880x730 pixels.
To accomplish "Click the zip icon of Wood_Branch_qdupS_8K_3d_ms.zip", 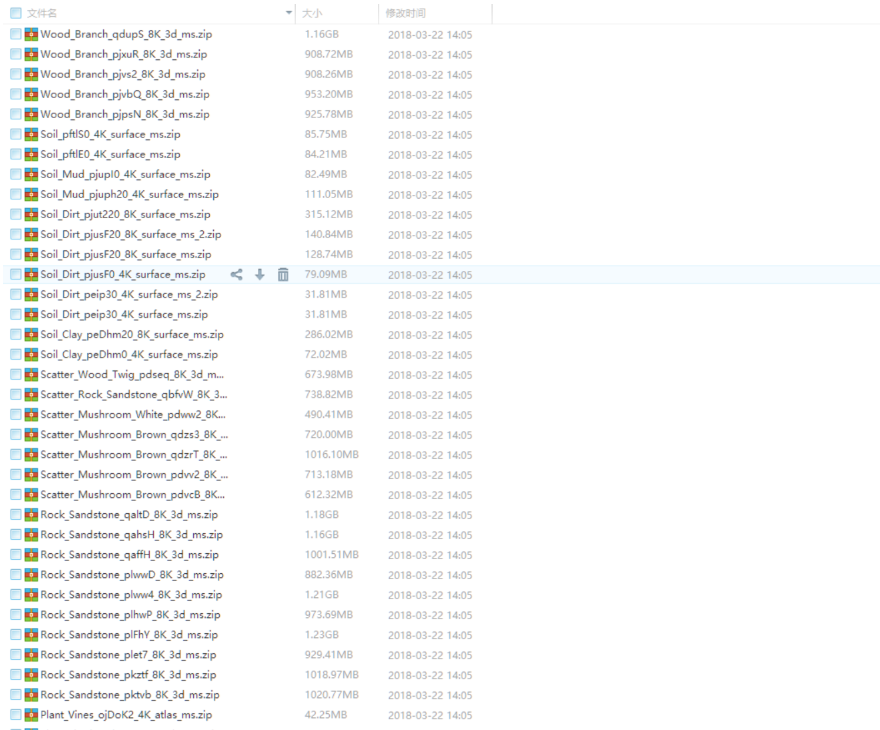I will 31,34.
